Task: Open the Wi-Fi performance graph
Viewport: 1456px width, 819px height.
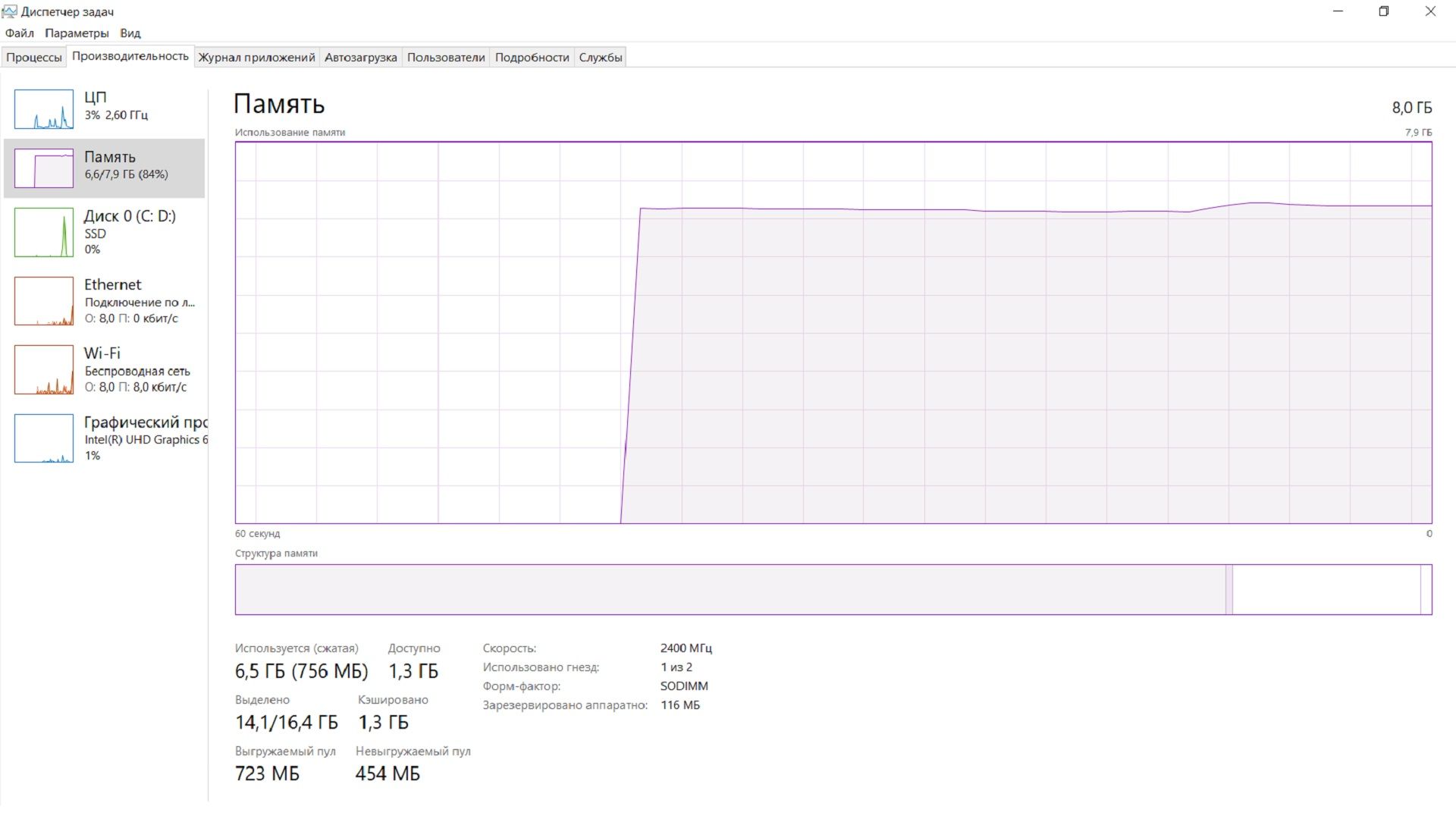Action: [x=44, y=370]
